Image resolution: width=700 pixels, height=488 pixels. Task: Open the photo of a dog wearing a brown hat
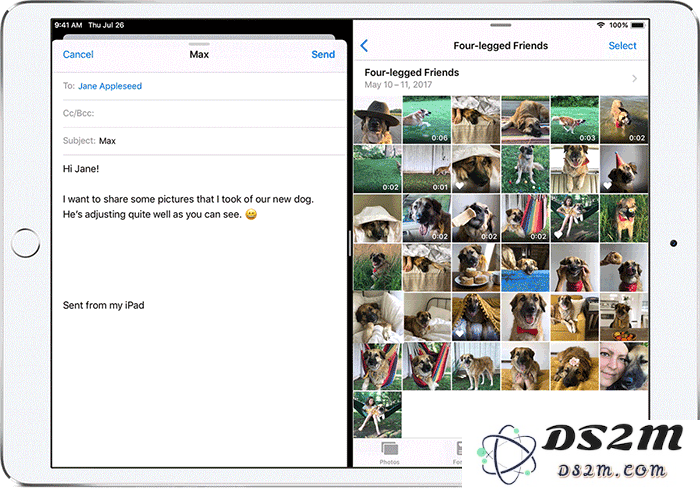[x=377, y=120]
